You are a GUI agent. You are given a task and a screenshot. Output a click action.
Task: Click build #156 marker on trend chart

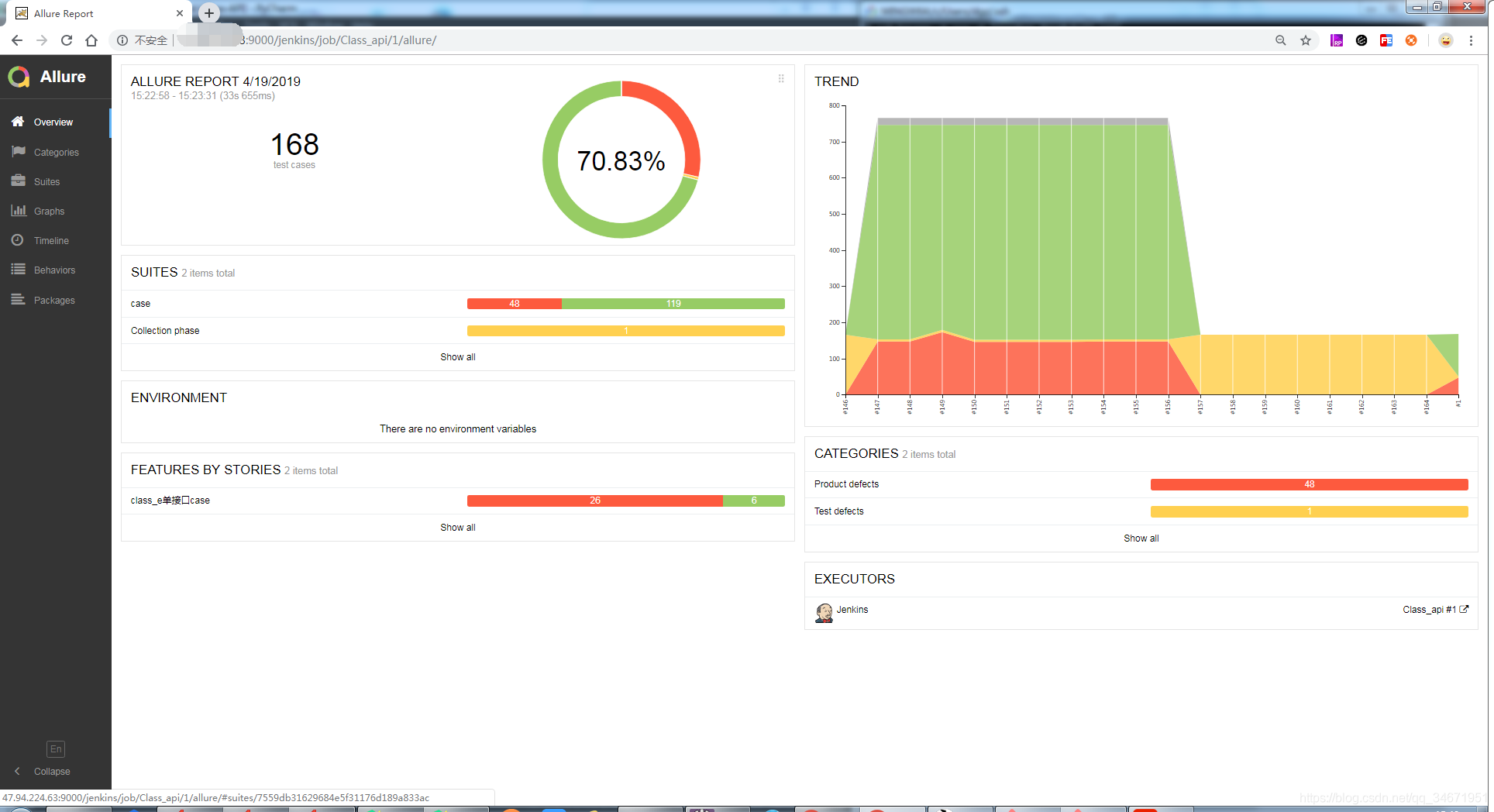click(x=1168, y=405)
